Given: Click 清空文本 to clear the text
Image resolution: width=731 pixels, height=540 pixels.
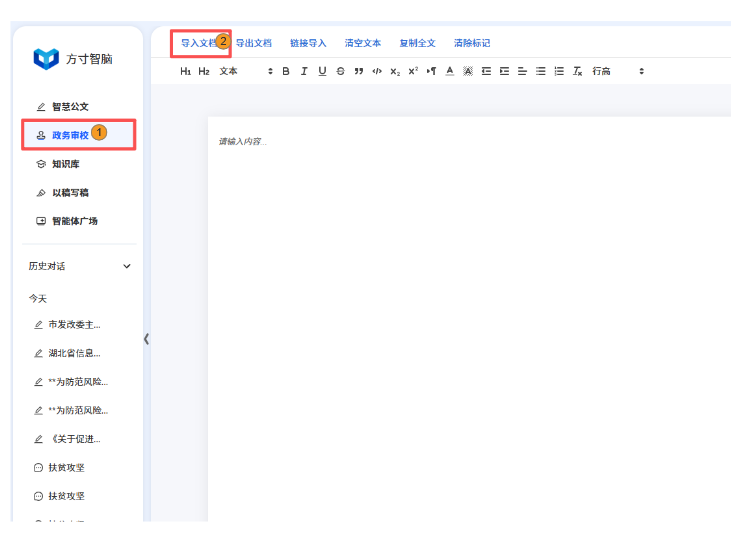Looking at the screenshot, I should (363, 43).
